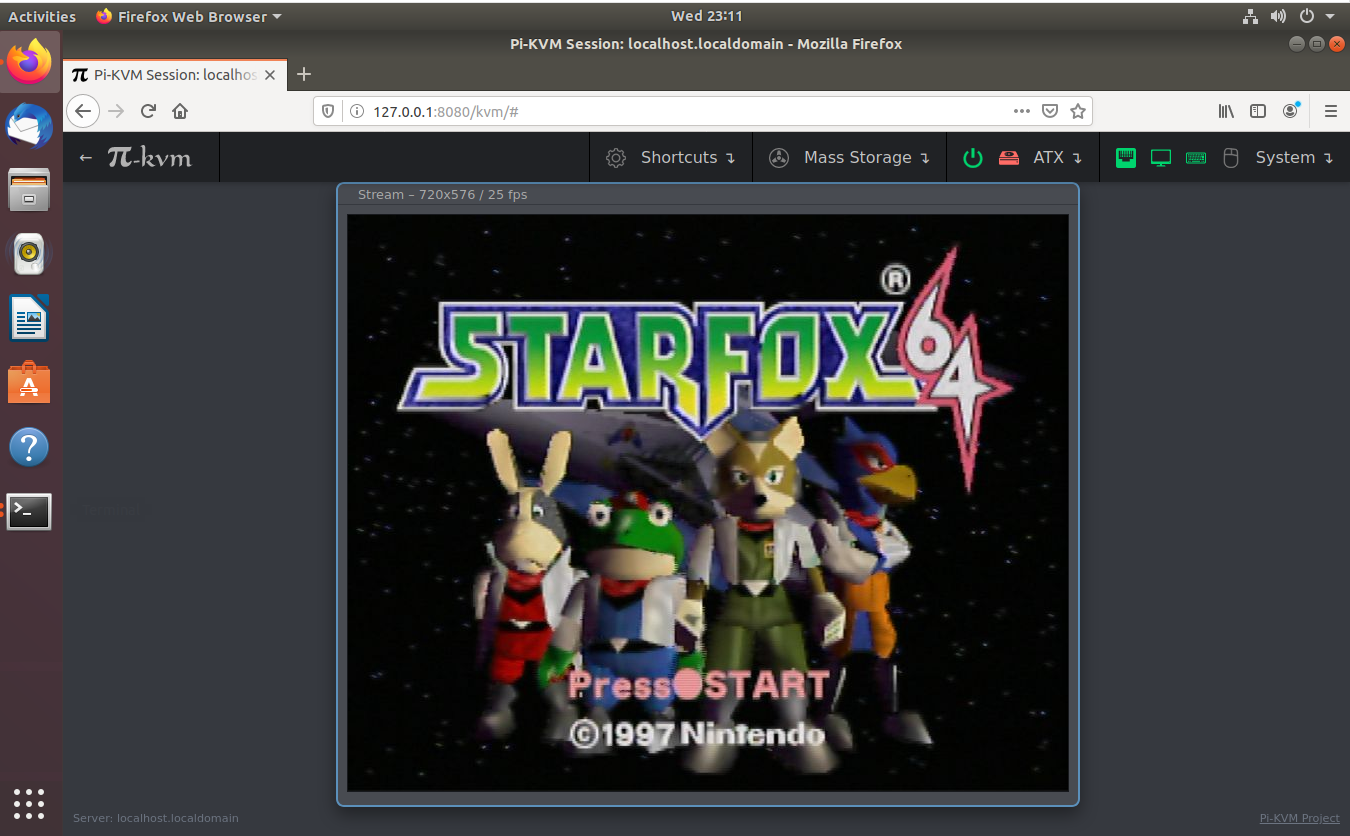Click inside the Star Fox stream window
The image size is (1350, 836).
[707, 500]
